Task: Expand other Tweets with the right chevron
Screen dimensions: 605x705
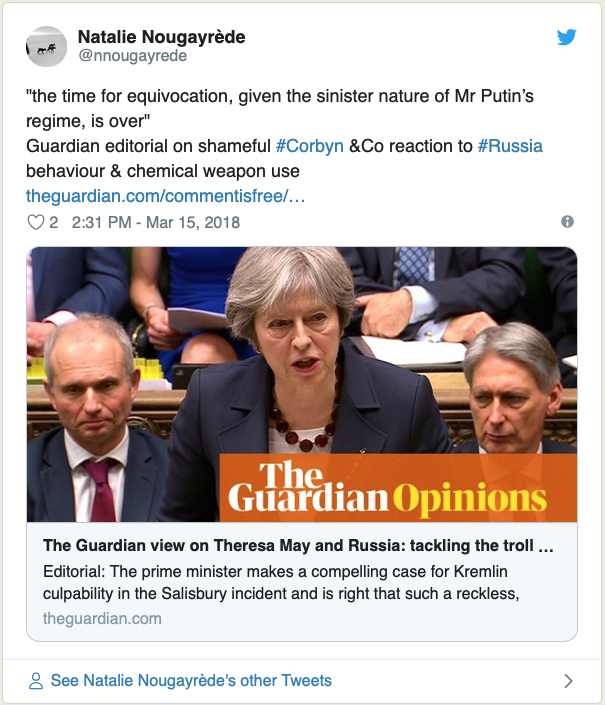Action: 568,681
